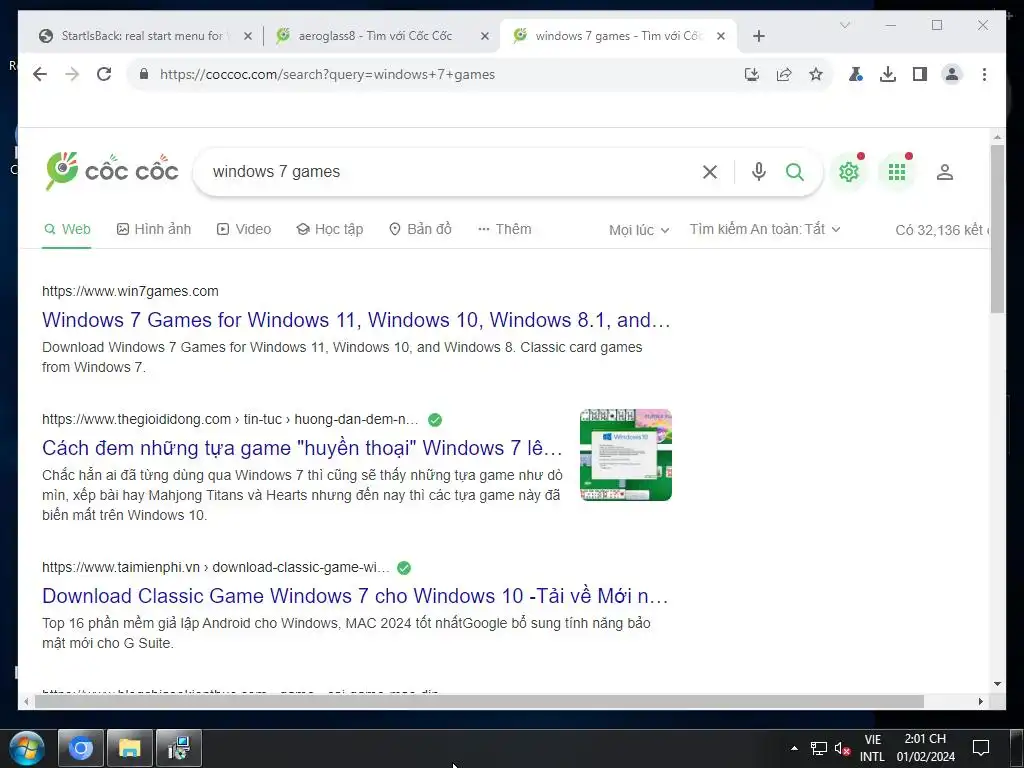The width and height of the screenshot is (1024, 768).
Task: Open File Explorer from taskbar
Action: 130,748
